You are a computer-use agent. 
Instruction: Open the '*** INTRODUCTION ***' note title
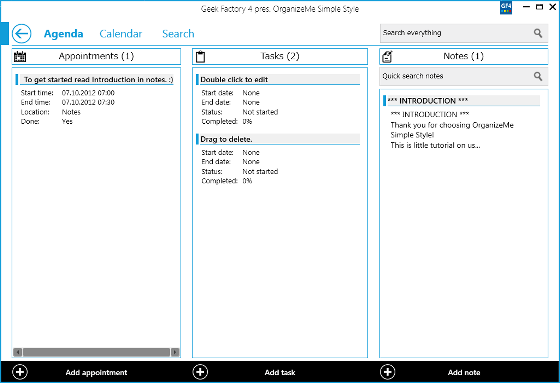tap(461, 101)
